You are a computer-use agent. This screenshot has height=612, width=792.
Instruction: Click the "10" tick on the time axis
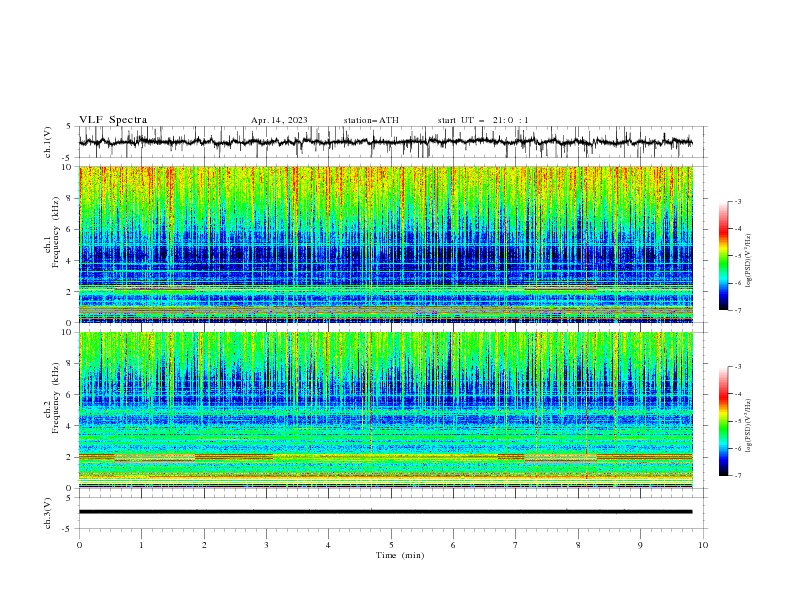[703, 545]
